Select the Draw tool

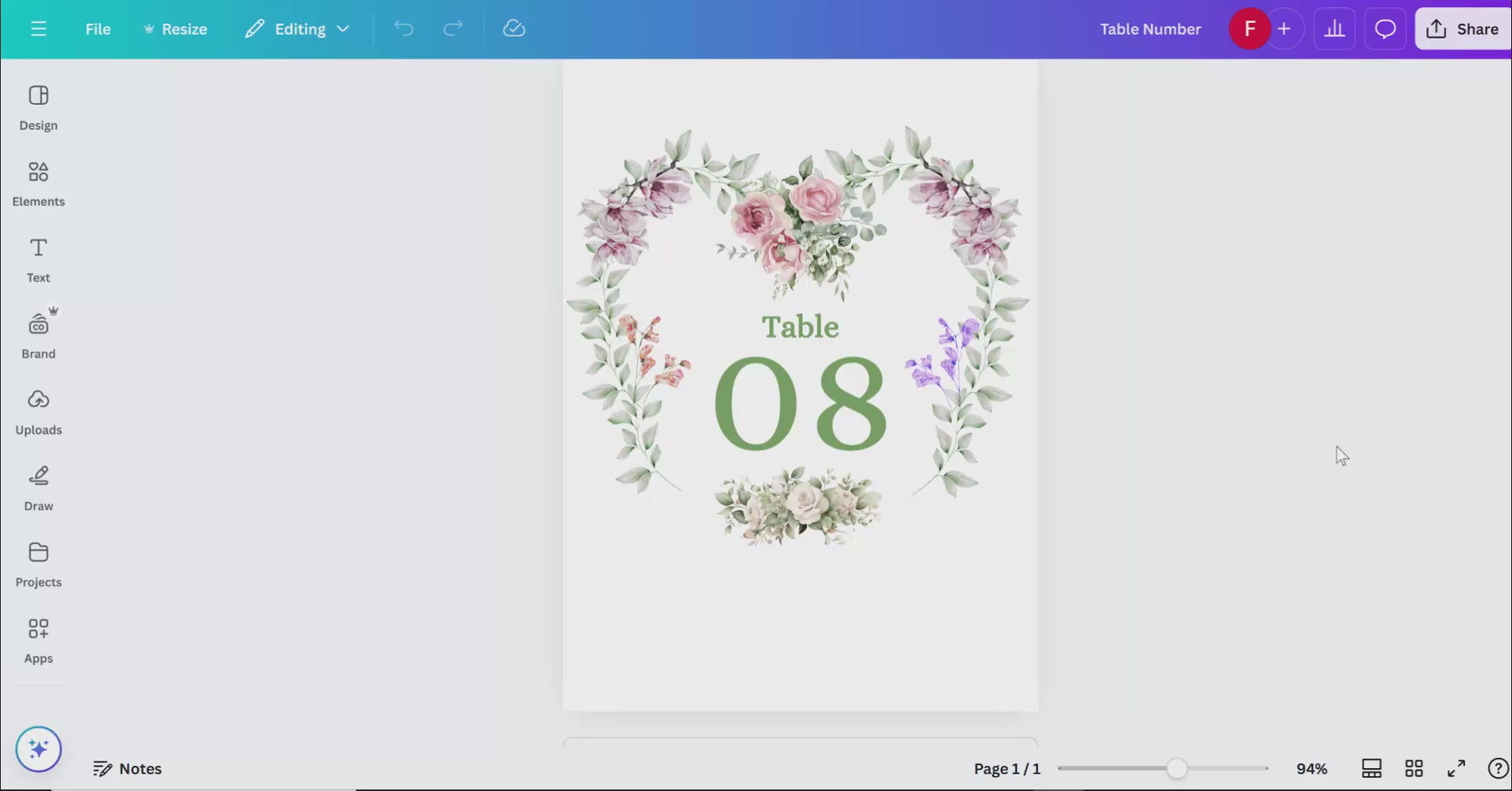click(x=38, y=488)
